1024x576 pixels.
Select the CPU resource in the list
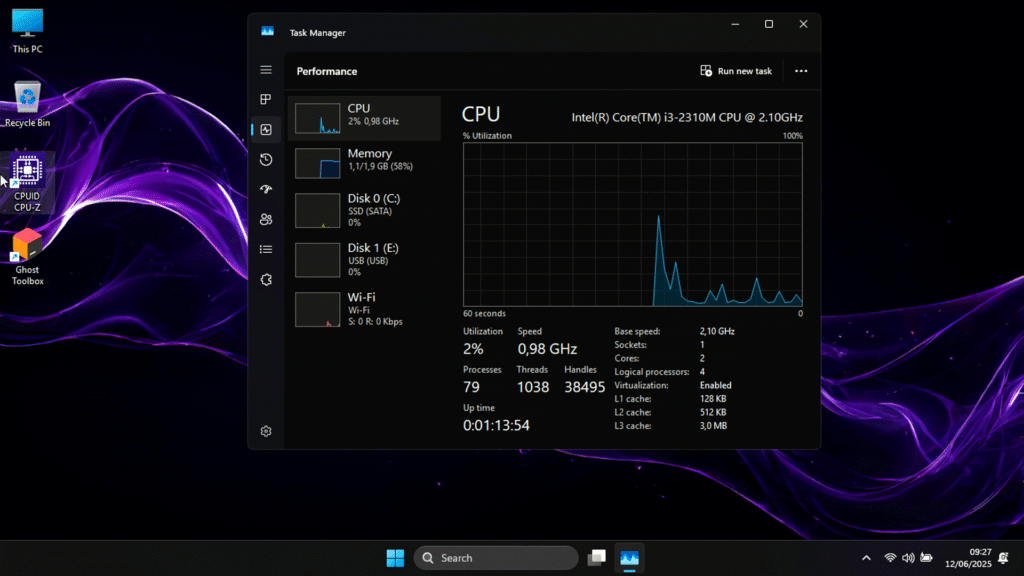[364, 118]
